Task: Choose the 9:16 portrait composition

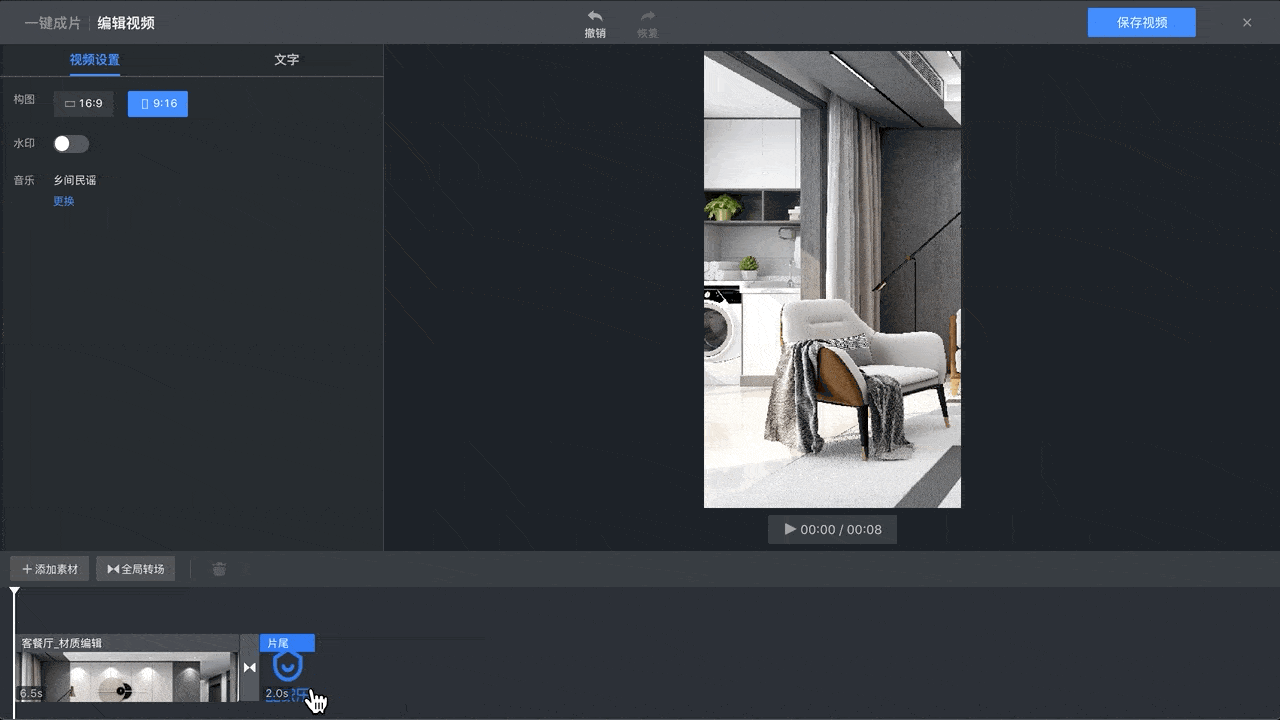Action: point(158,104)
